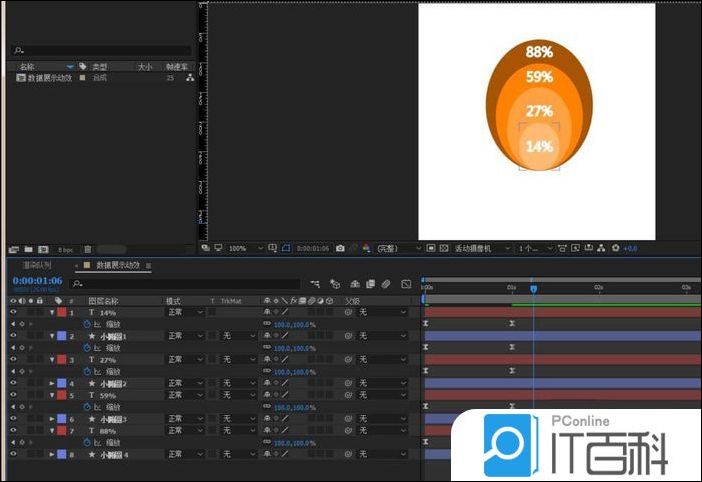
Task: Toggle the transparency grid in viewer
Action: tap(444, 248)
